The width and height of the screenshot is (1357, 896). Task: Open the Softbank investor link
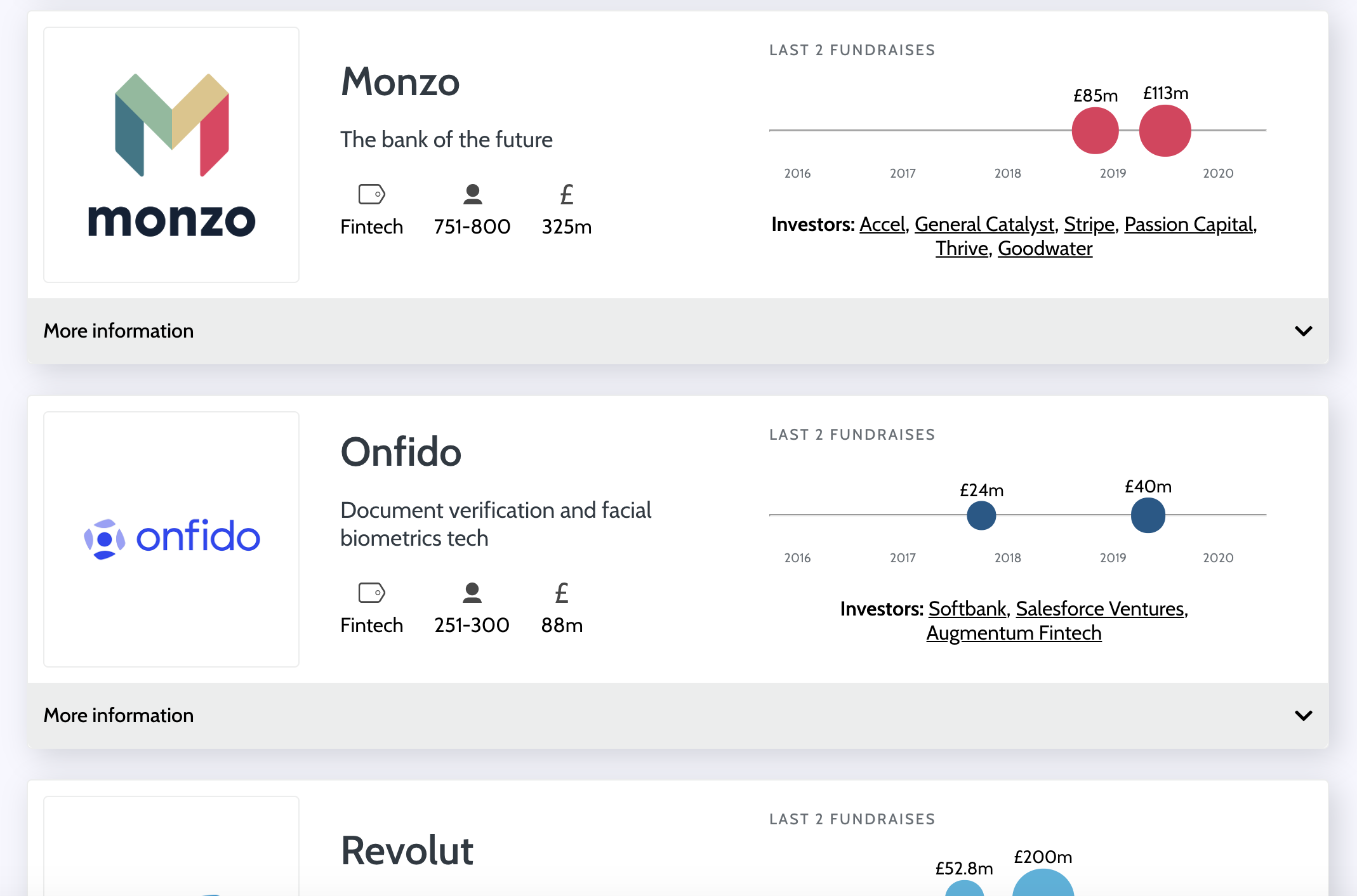967,609
